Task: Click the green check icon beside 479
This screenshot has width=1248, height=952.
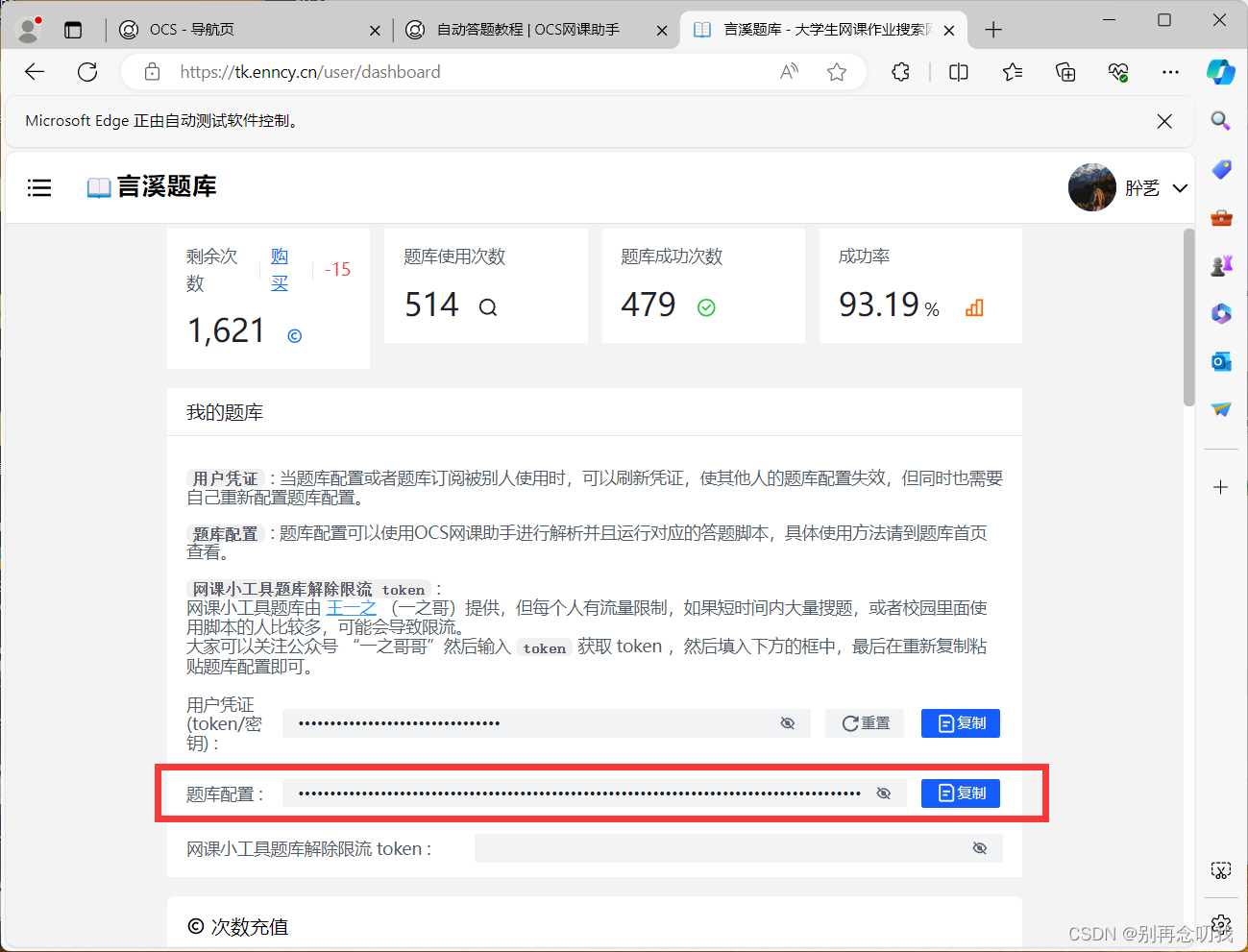Action: (x=706, y=307)
